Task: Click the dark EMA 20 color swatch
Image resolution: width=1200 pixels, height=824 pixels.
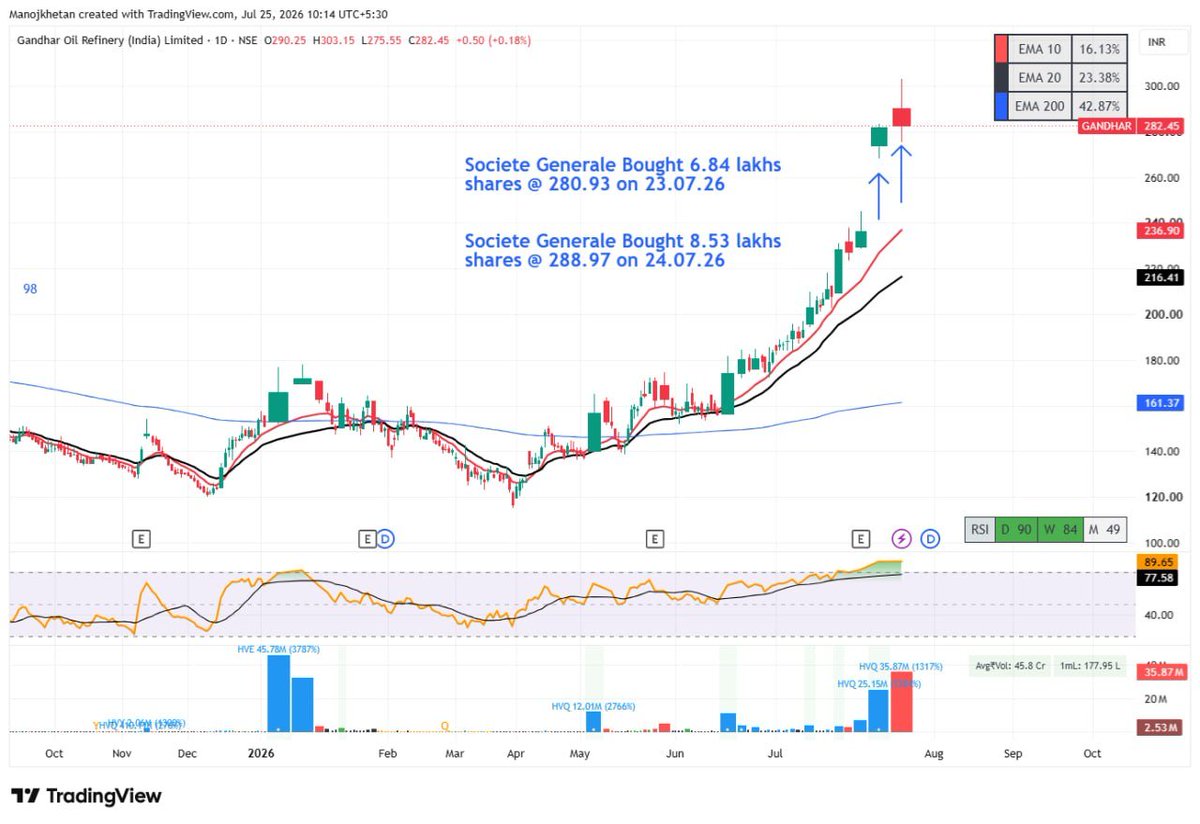Action: [x=1001, y=77]
